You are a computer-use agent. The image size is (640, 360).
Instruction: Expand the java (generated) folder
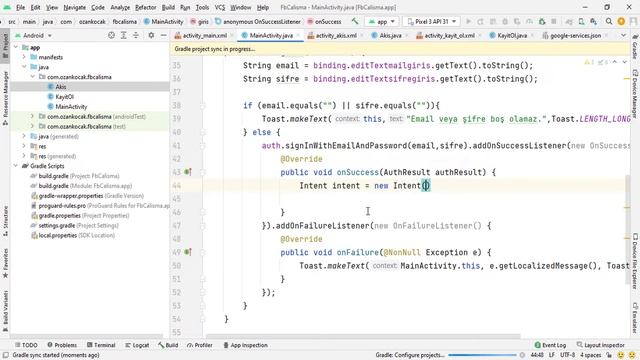(24, 136)
